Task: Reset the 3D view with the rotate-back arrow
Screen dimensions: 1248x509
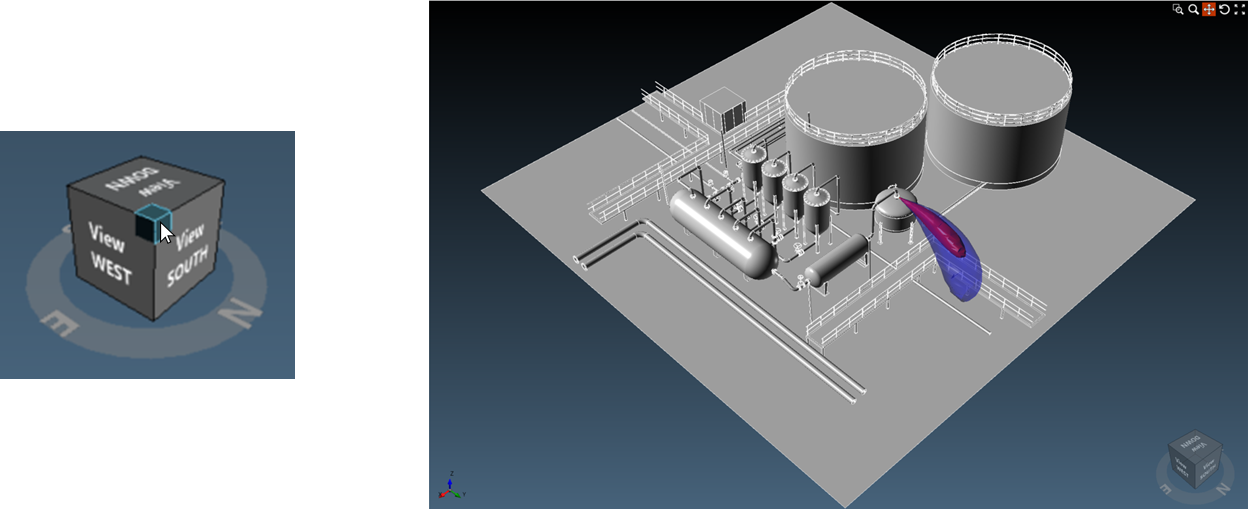Action: click(x=1224, y=9)
